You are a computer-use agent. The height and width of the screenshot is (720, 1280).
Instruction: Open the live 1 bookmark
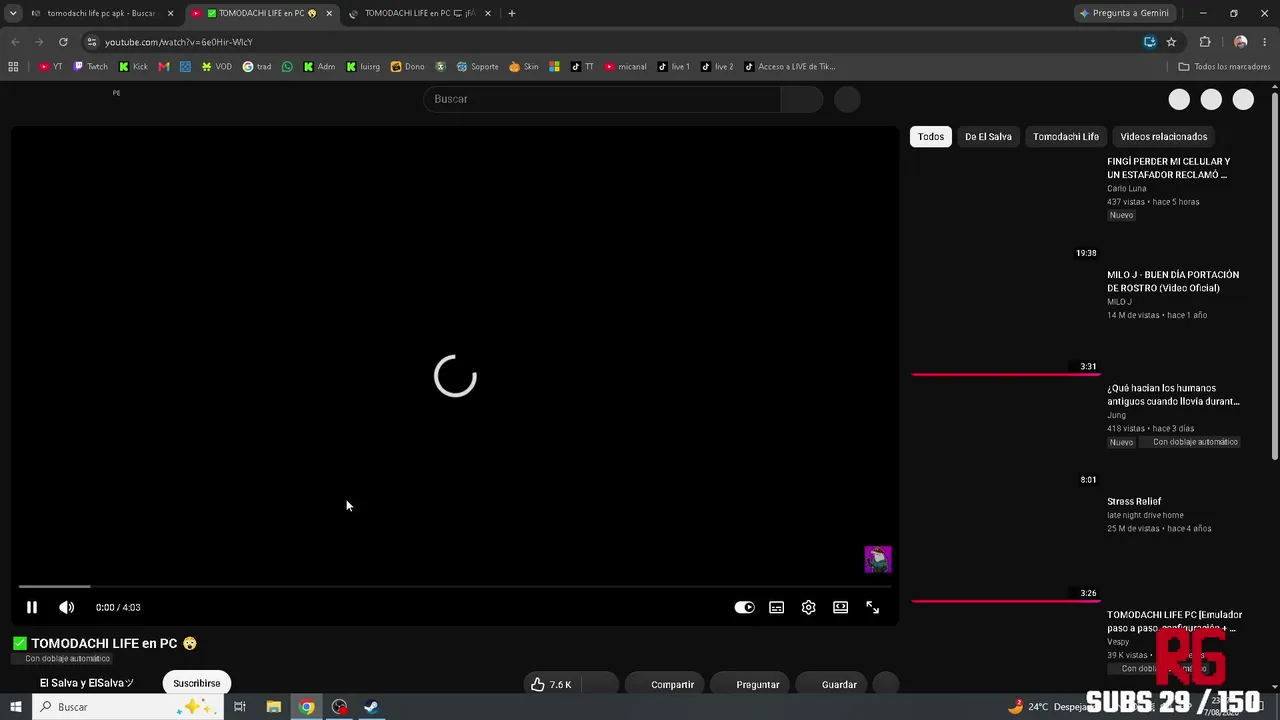coord(673,67)
